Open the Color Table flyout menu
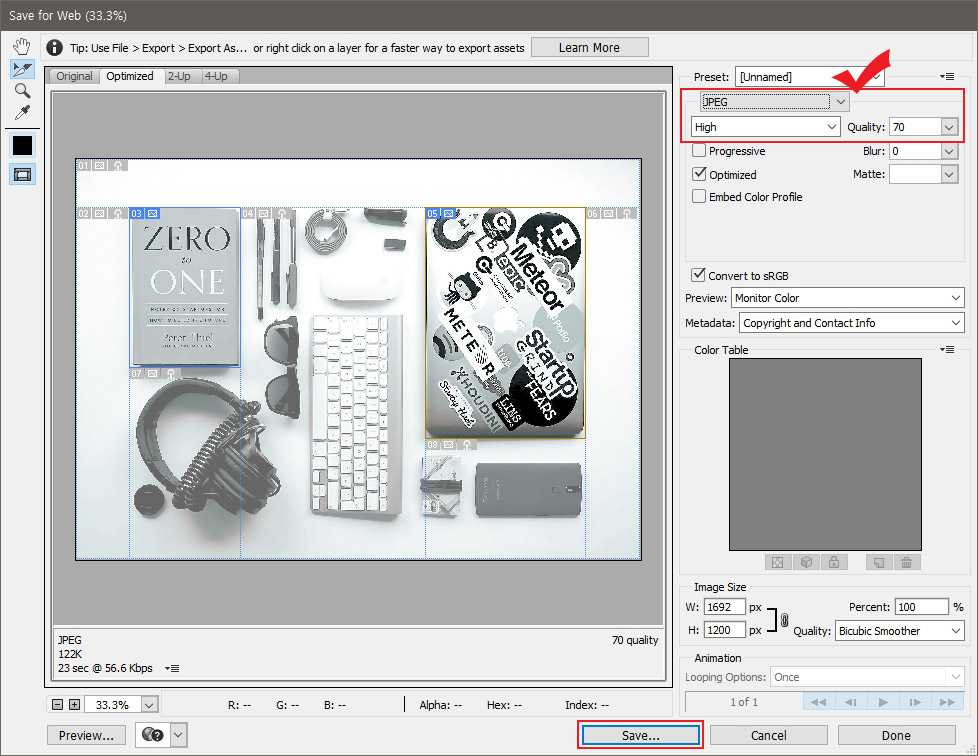This screenshot has height=756, width=978. pyautogui.click(x=947, y=349)
